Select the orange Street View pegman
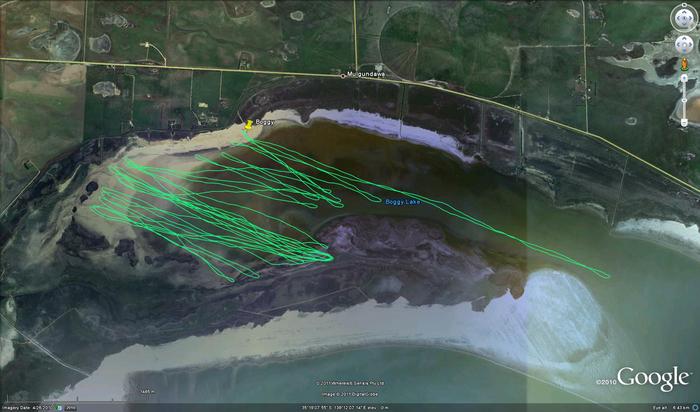The width and height of the screenshot is (700, 412). tap(683, 64)
